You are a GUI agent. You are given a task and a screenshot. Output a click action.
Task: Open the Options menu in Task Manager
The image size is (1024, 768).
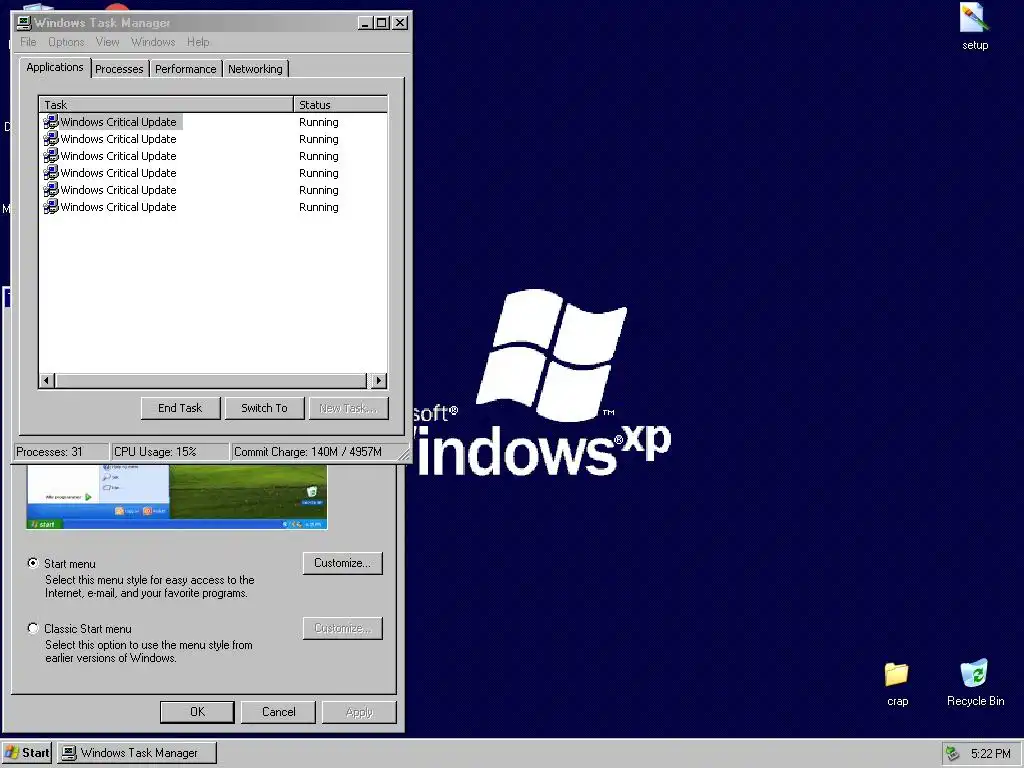pyautogui.click(x=66, y=42)
